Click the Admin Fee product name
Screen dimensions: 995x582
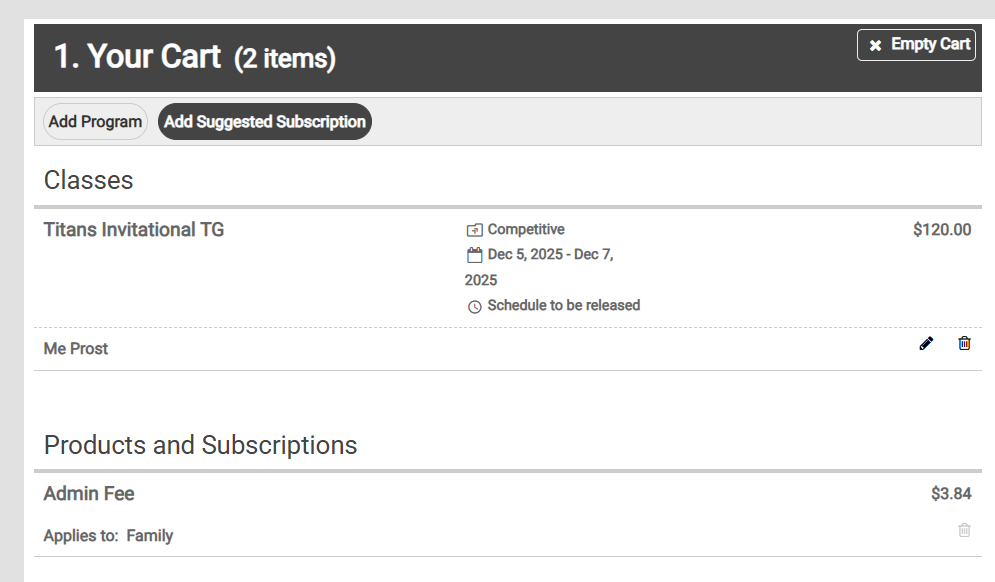point(89,494)
